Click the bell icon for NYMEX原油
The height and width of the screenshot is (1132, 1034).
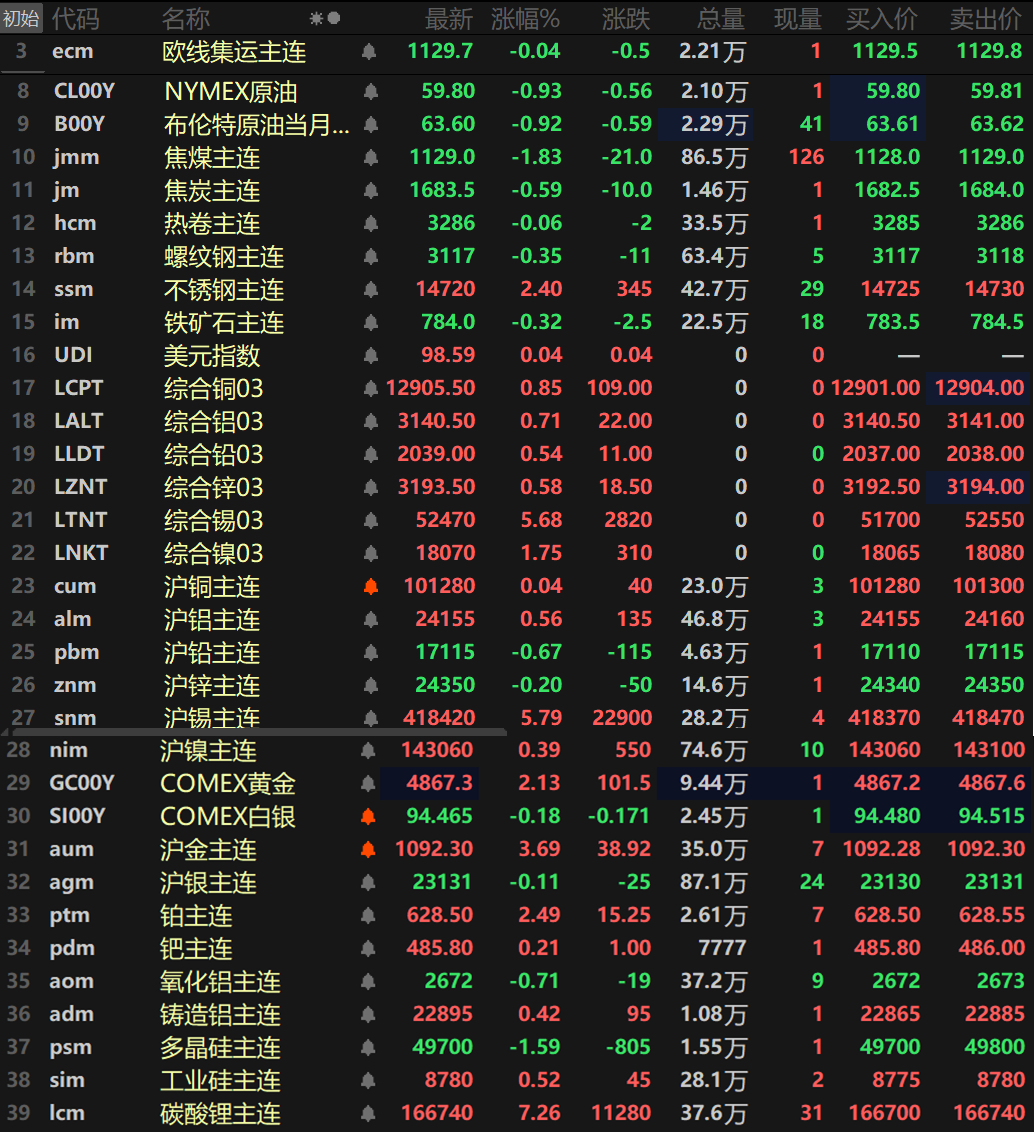click(x=371, y=92)
